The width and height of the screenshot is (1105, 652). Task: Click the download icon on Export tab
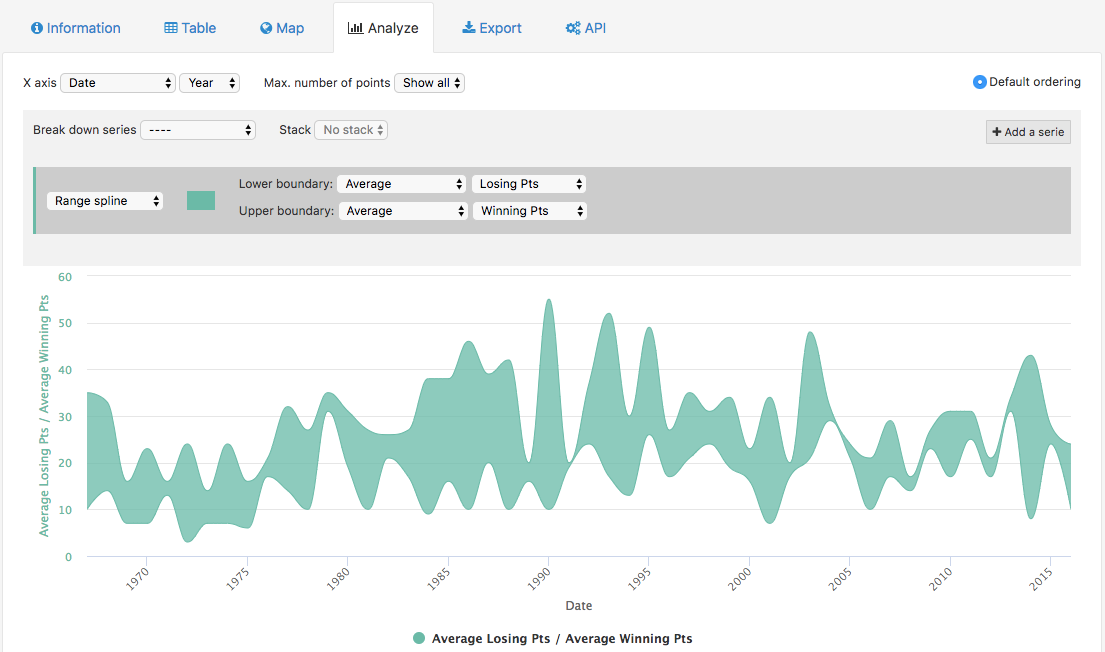click(x=468, y=28)
